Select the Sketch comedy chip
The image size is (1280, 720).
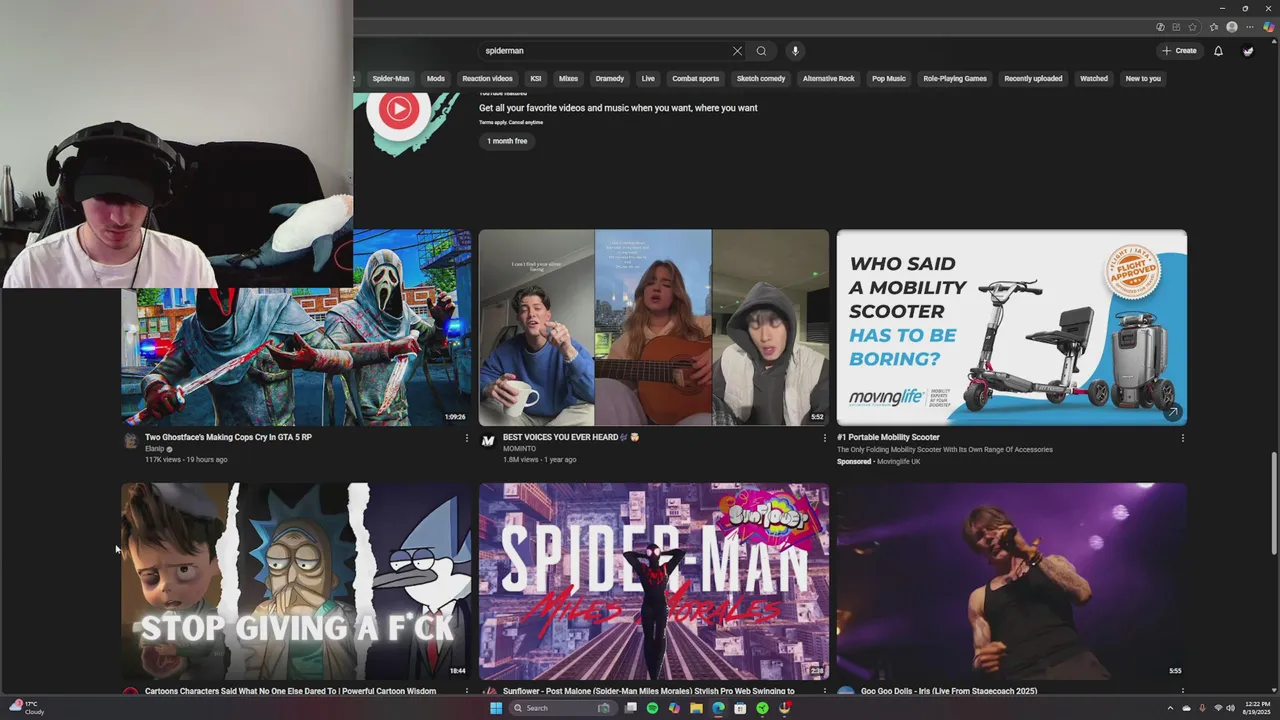761,79
